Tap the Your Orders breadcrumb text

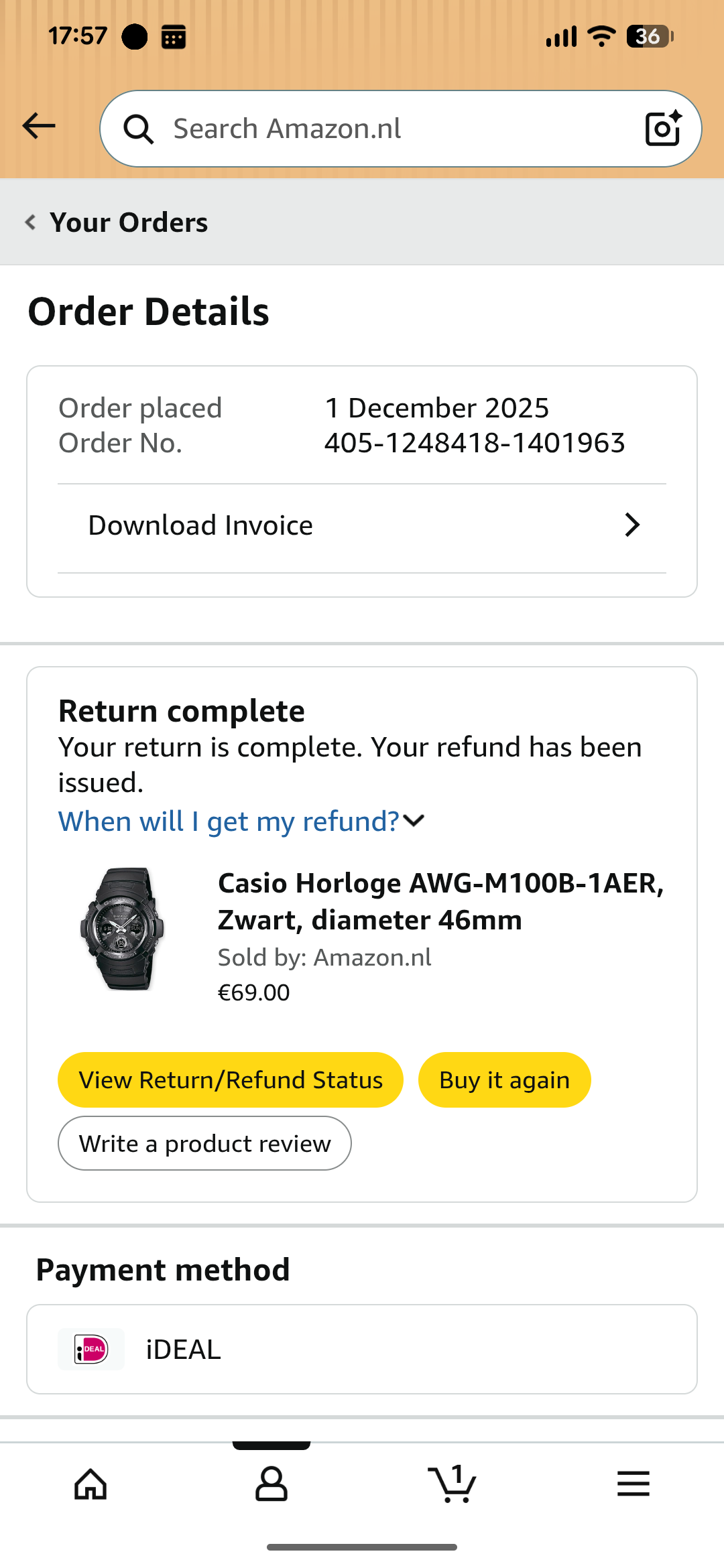129,222
